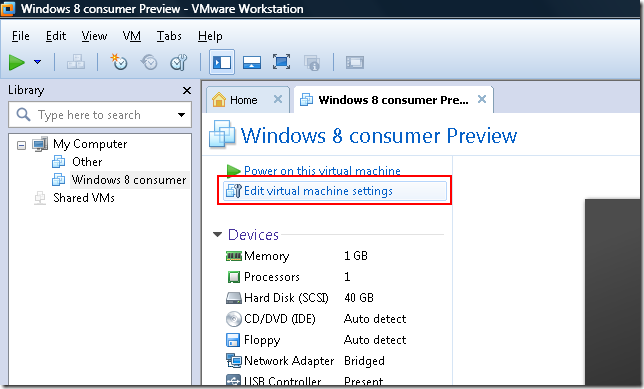644x389 pixels.
Task: Click the memory chip icon
Action: (234, 256)
